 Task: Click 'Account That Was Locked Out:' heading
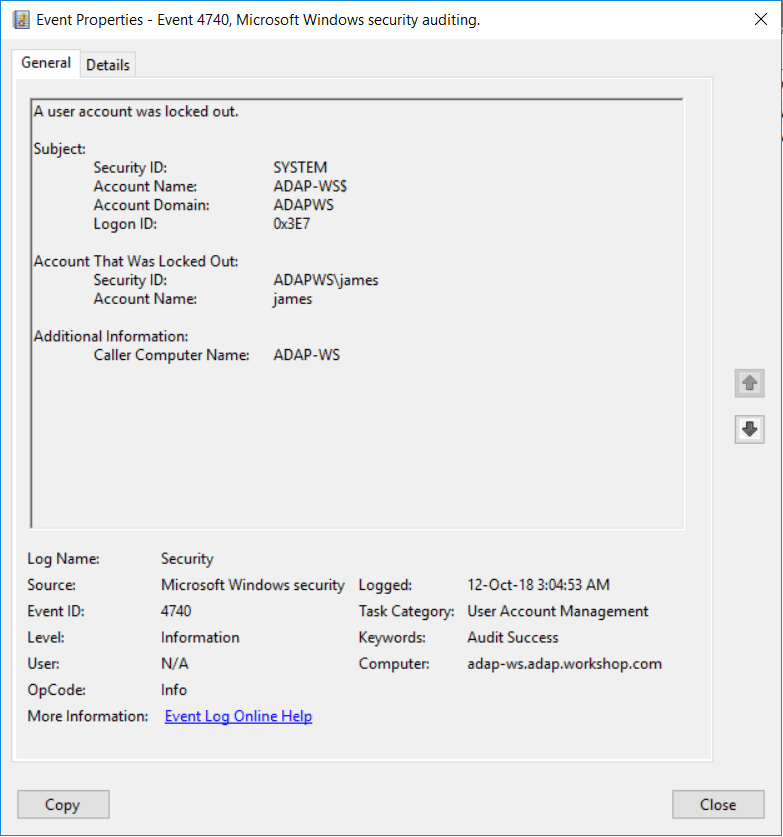[136, 261]
